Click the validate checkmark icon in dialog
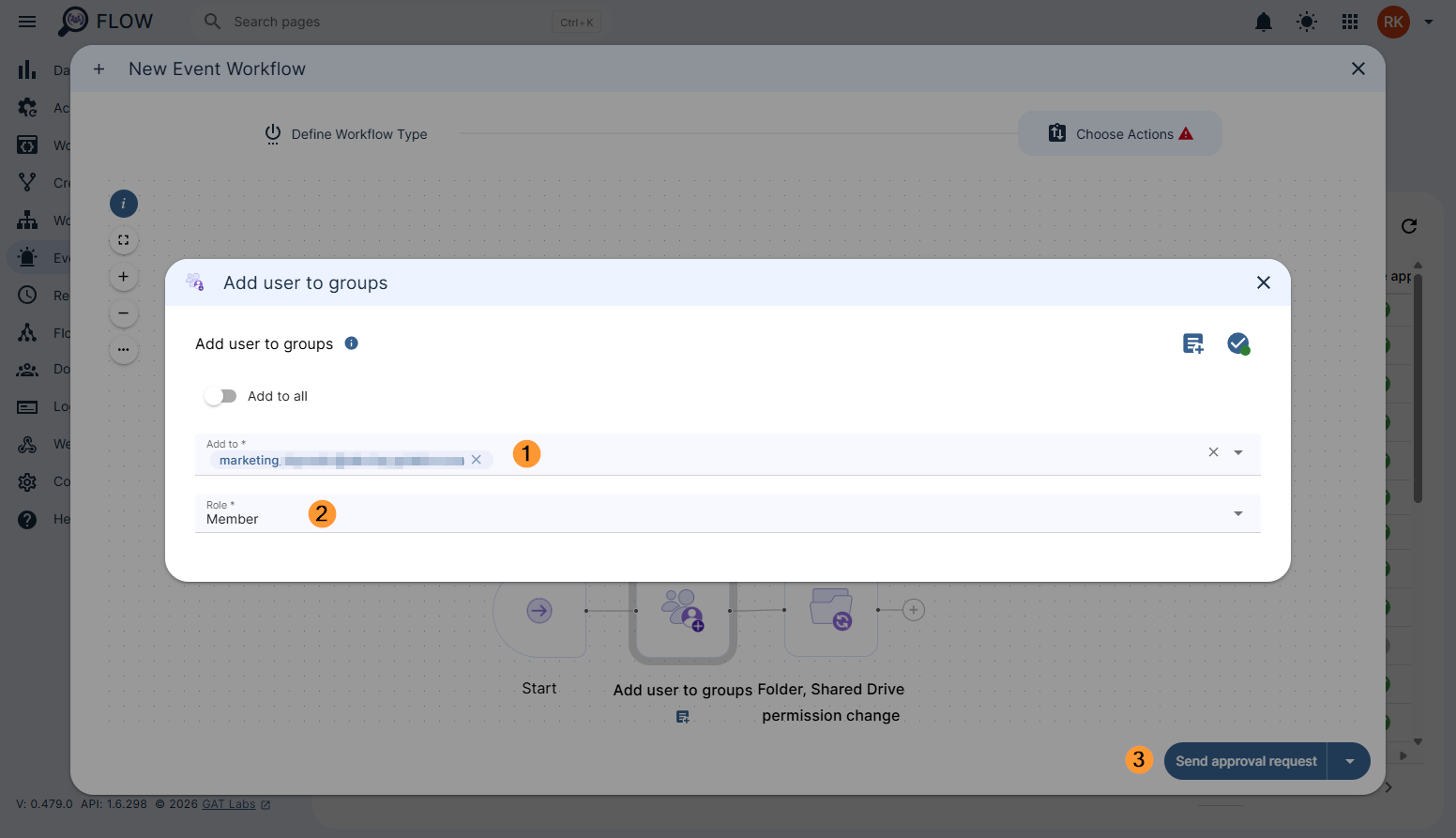Image resolution: width=1456 pixels, height=838 pixels. (x=1238, y=343)
